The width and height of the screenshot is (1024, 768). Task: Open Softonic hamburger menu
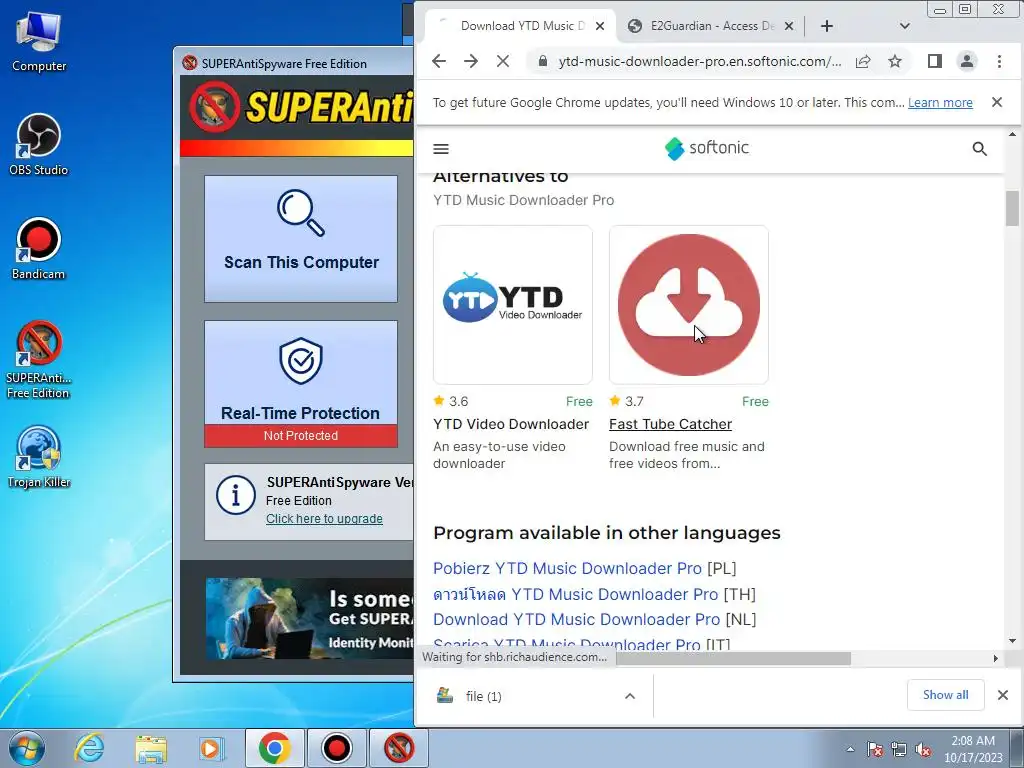pyautogui.click(x=441, y=149)
